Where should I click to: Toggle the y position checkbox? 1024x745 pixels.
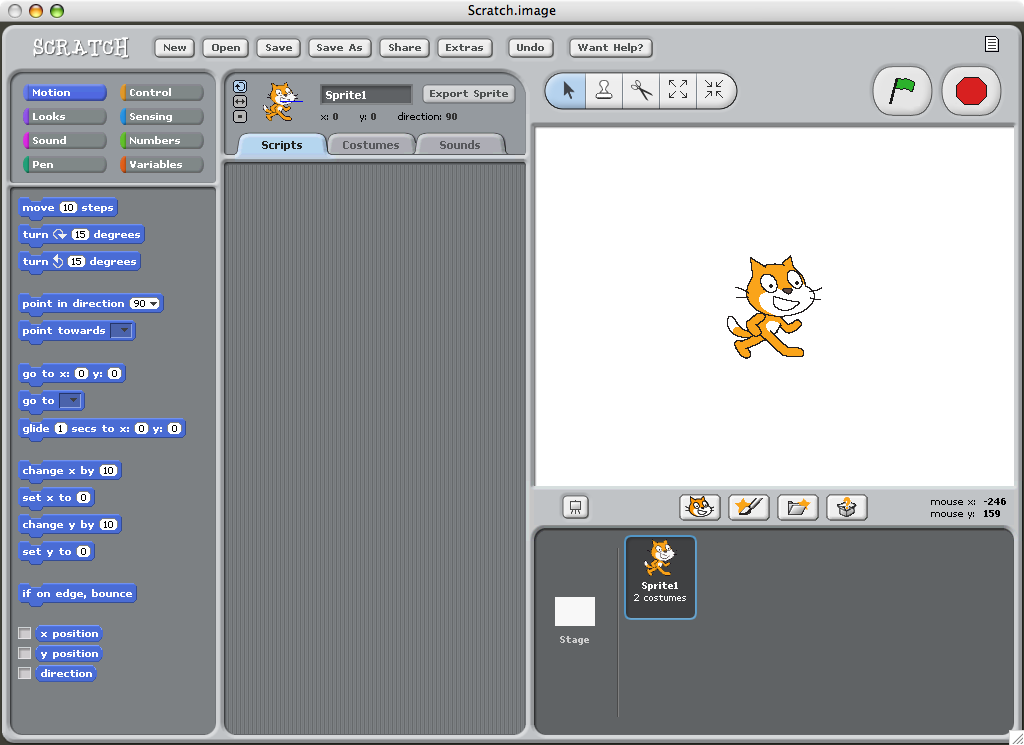tap(25, 653)
